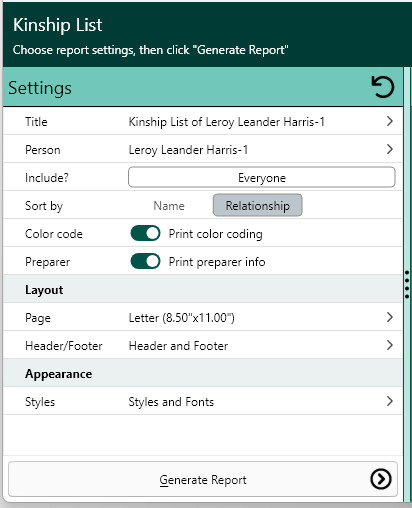Toggle the Print preparer info switch

(x=145, y=261)
